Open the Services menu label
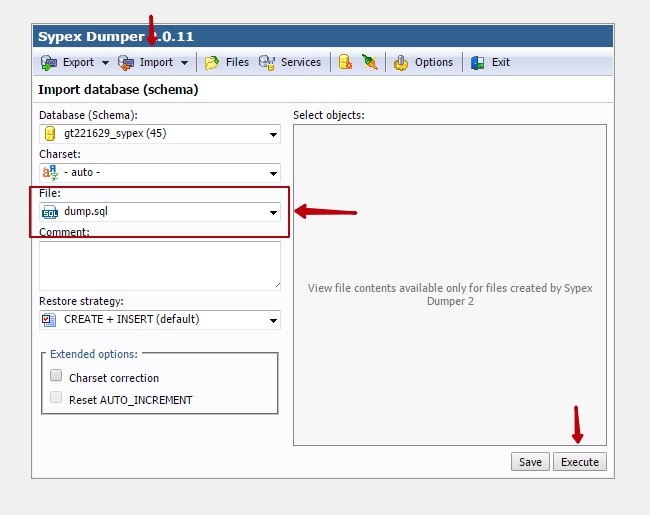The image size is (650, 515). coord(301,62)
